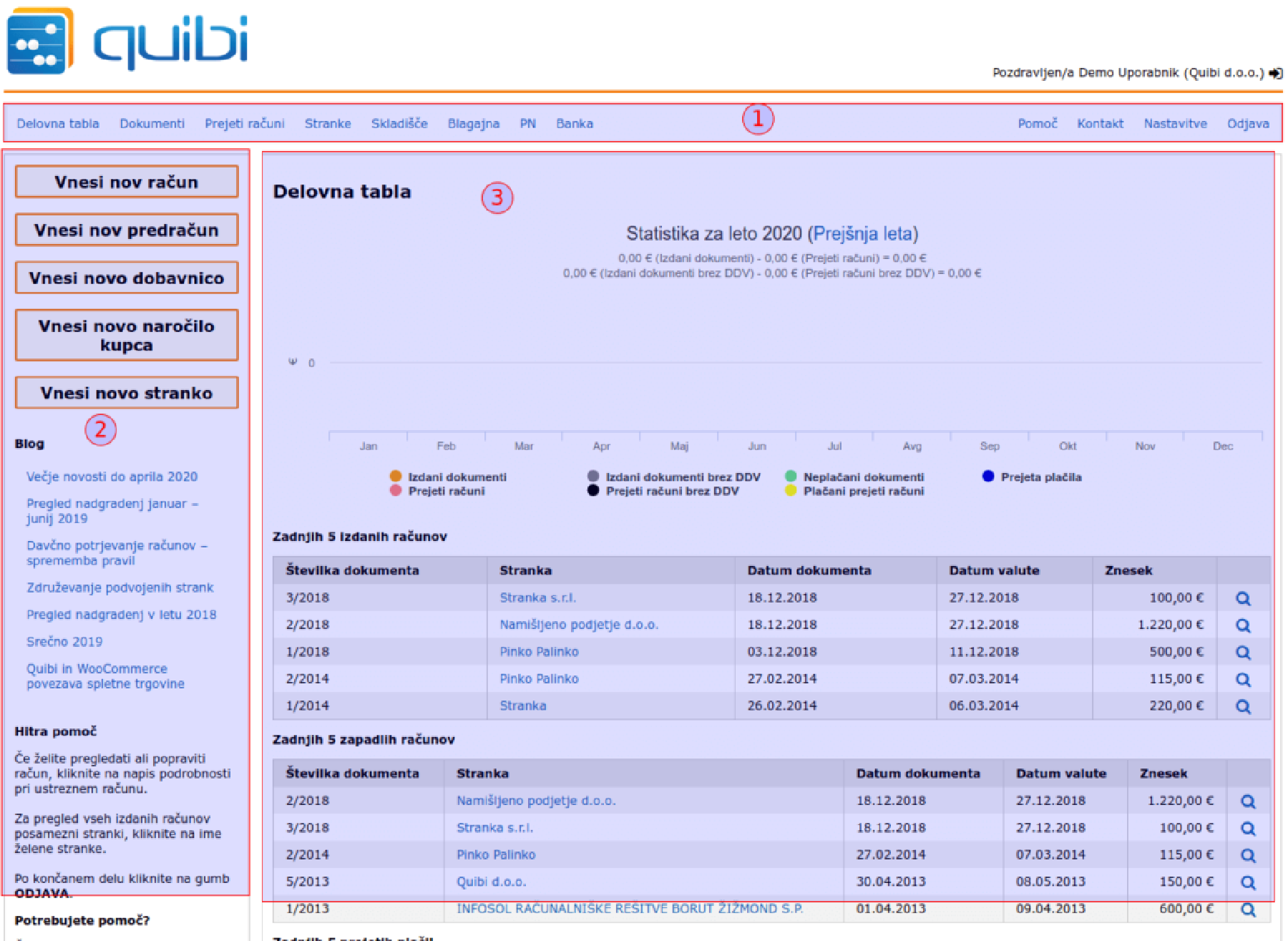Open magnifier for invoice 1/2014 row
1288x941 pixels.
(1243, 706)
